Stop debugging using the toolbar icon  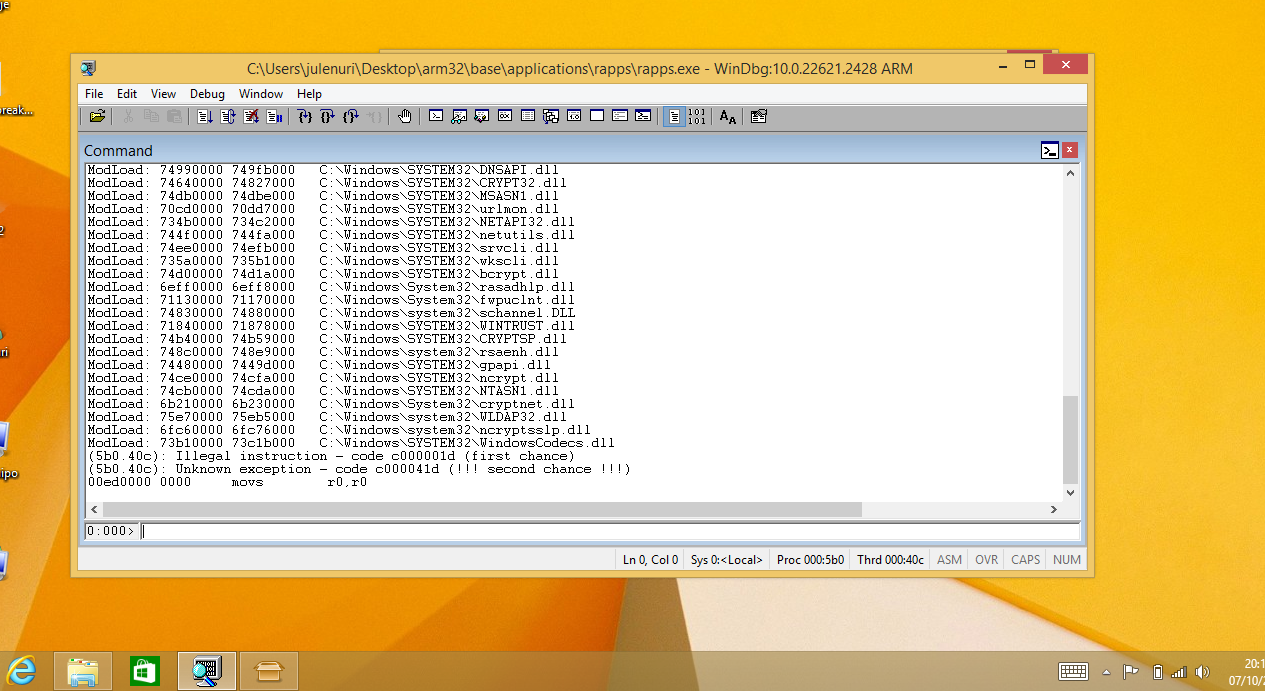(x=251, y=116)
